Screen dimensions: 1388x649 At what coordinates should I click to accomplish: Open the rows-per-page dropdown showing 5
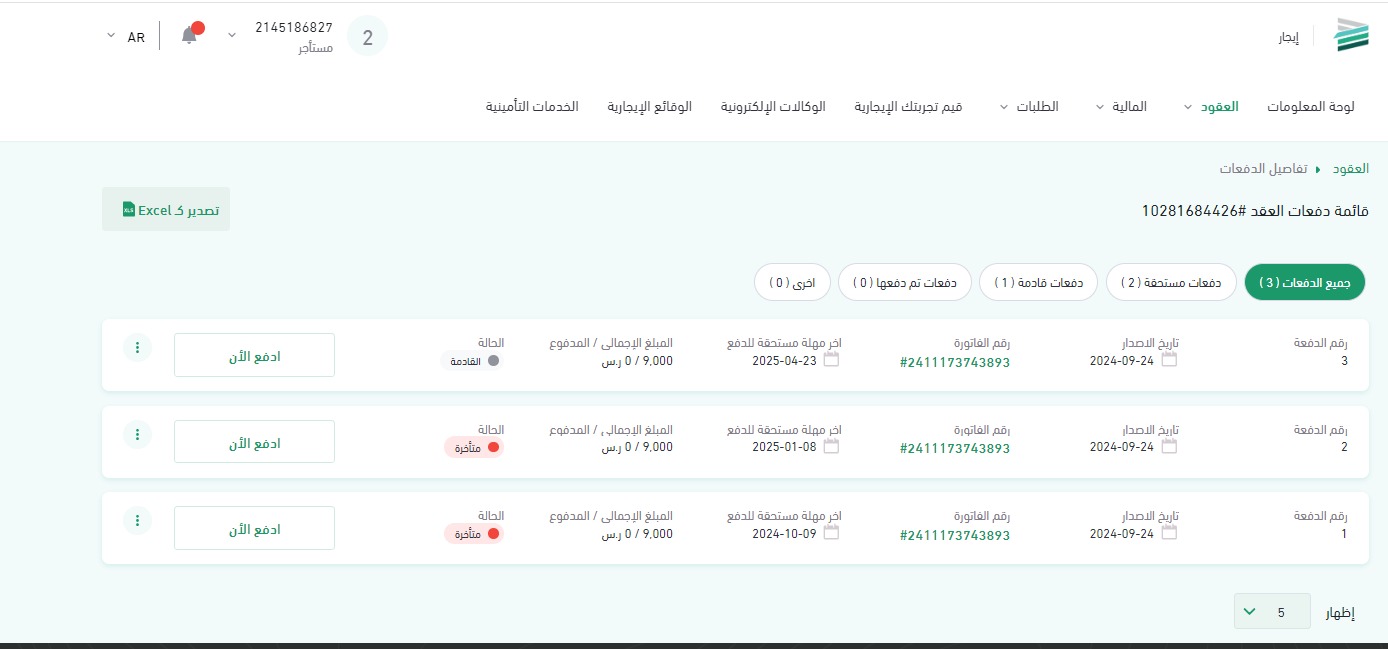click(1271, 611)
